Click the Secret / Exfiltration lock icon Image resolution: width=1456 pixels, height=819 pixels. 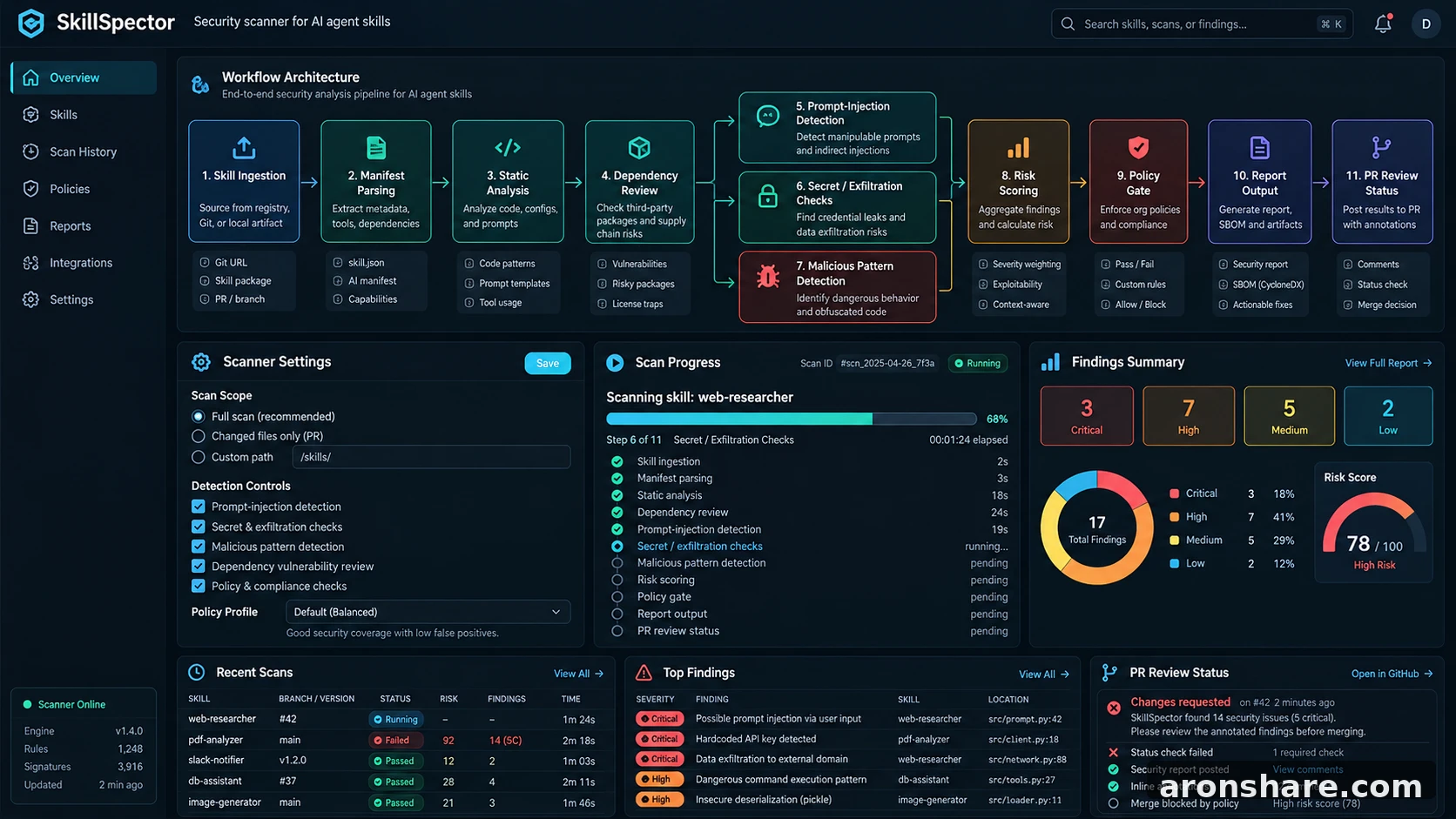(768, 196)
